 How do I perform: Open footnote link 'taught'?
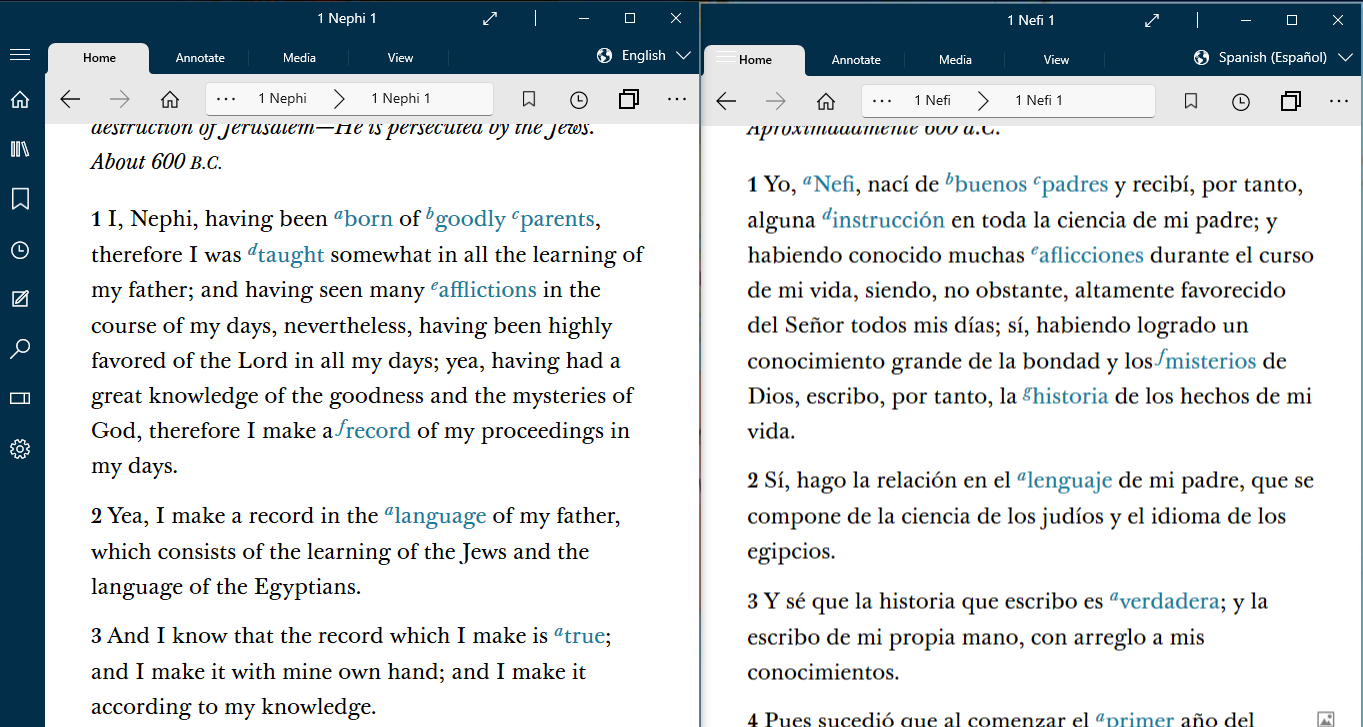click(285, 254)
